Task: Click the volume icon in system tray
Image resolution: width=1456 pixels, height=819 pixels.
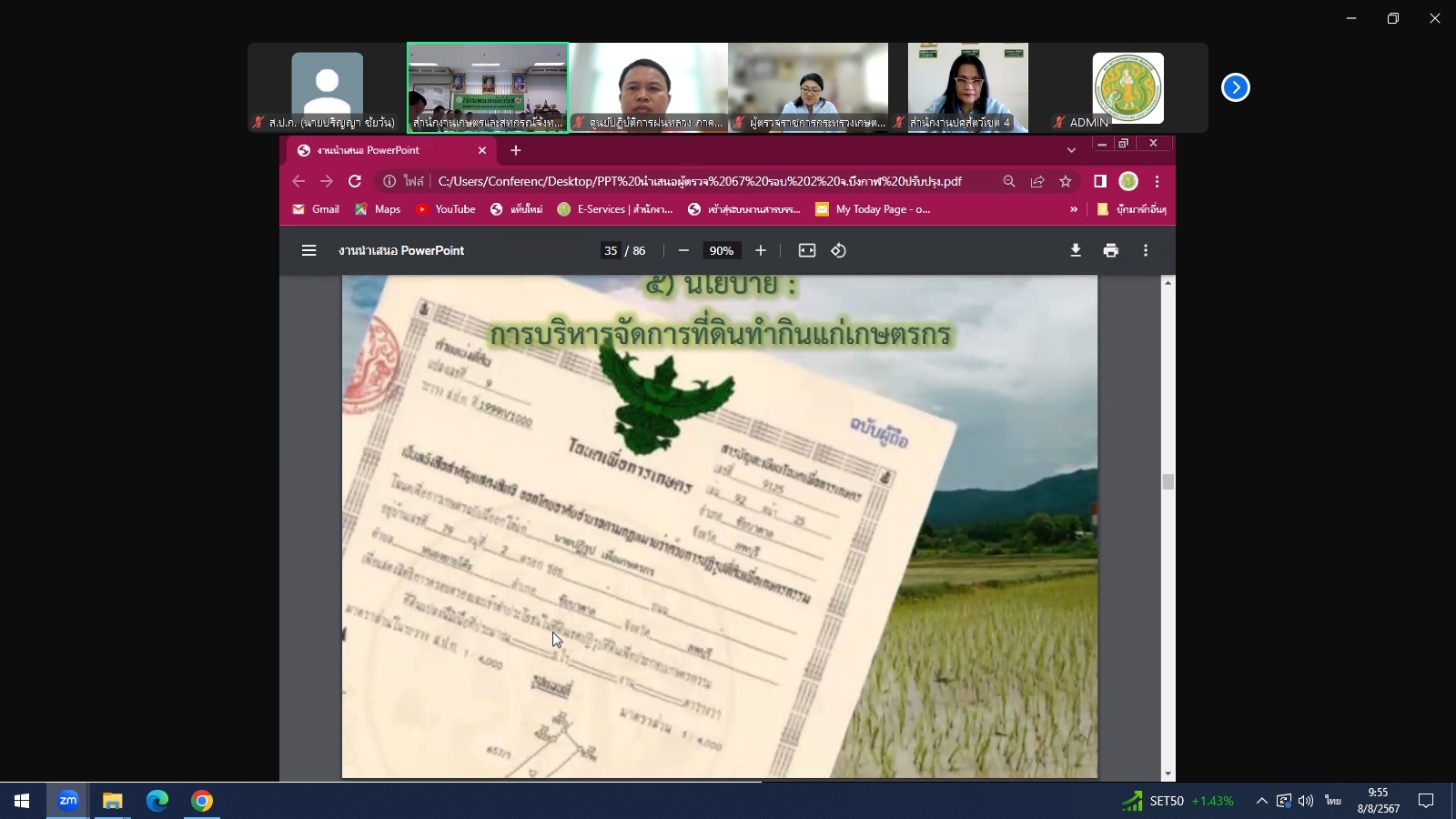Action: (x=1306, y=801)
